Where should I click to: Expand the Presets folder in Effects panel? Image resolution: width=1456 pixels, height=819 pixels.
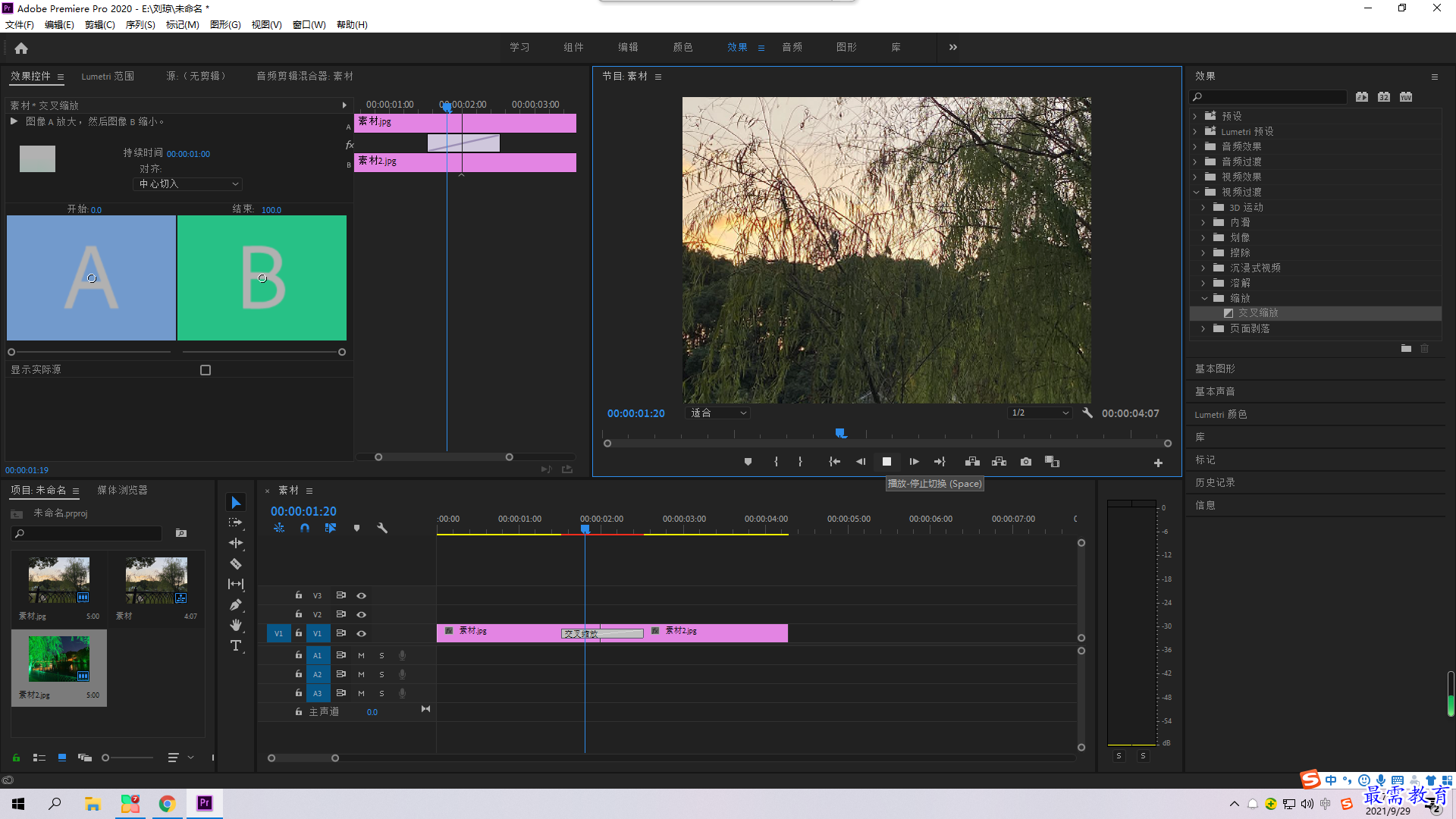(1195, 117)
